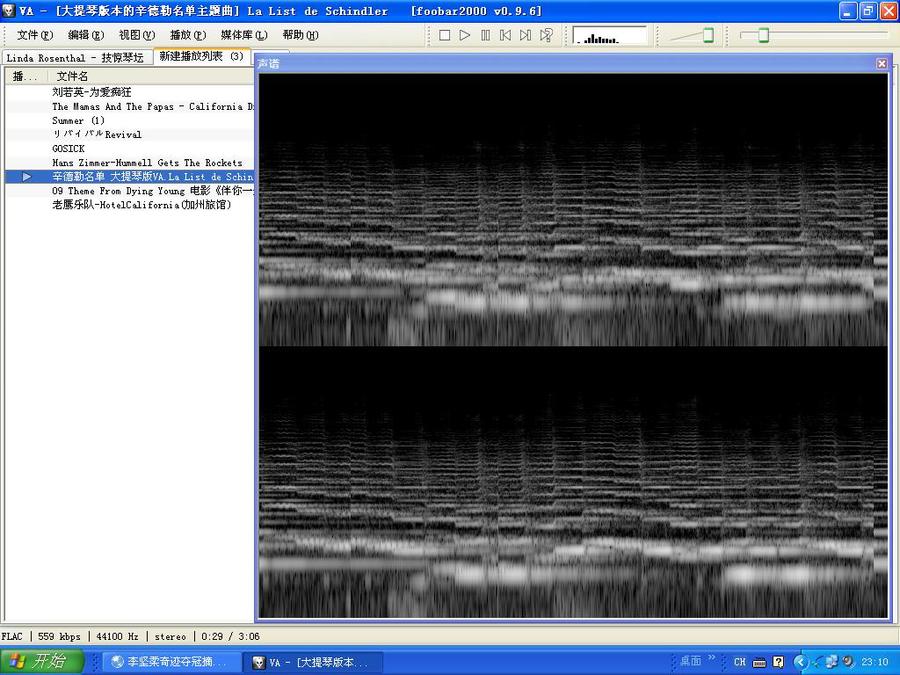The image size is (900, 675).
Task: Expand the 桌面 toolbar chevron
Action: coord(712,658)
